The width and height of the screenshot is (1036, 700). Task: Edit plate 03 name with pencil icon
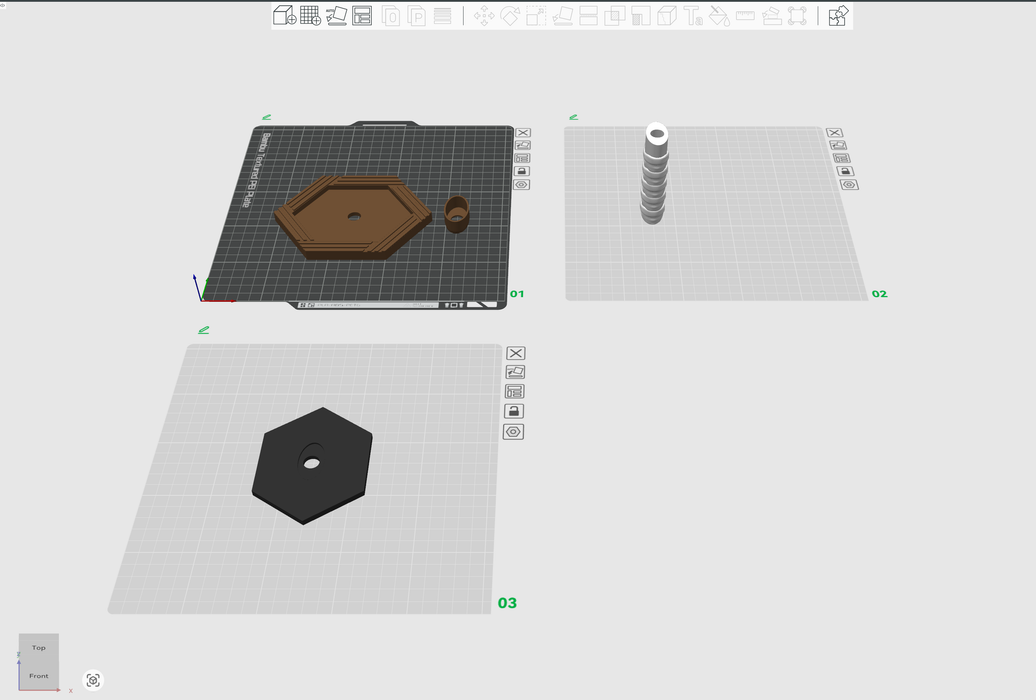click(203, 330)
